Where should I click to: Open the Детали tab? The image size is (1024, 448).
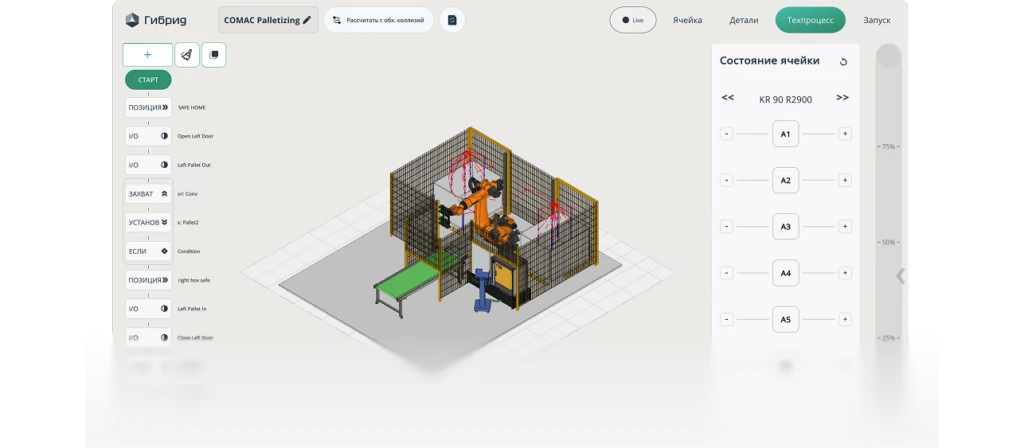point(743,20)
